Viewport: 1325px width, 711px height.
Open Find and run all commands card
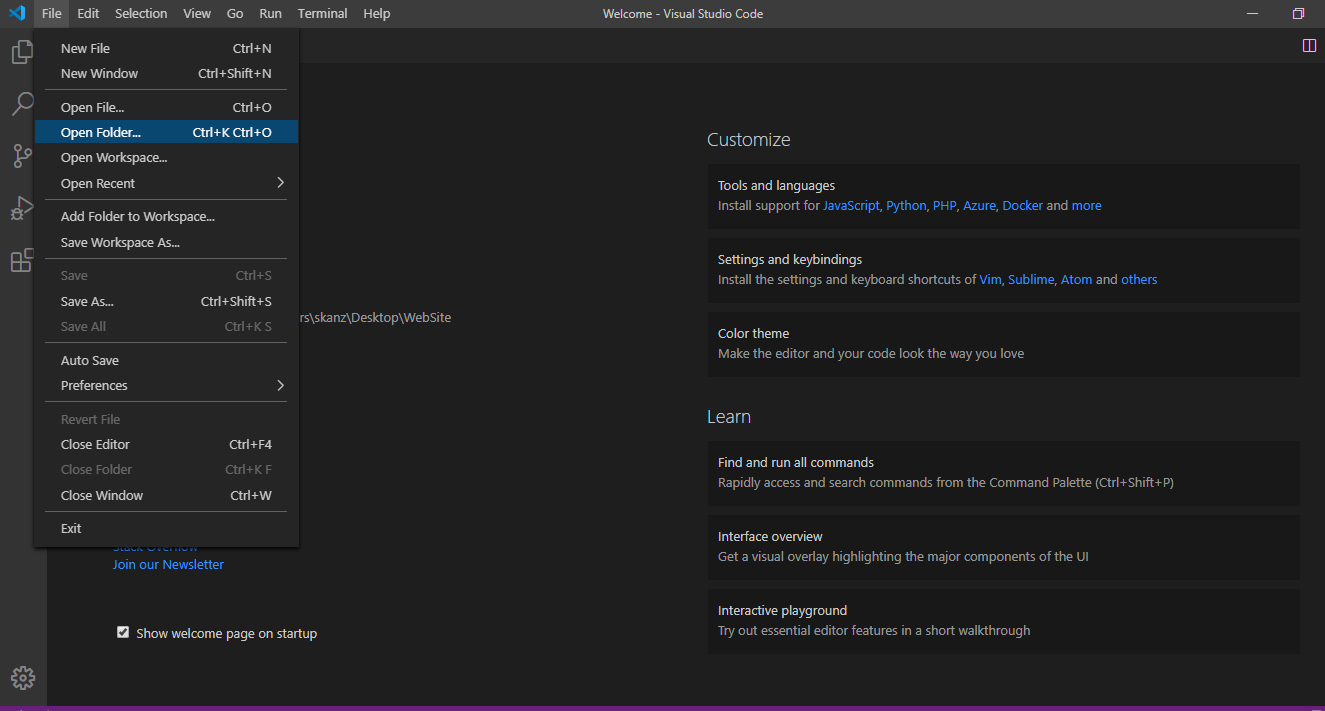(x=1003, y=473)
